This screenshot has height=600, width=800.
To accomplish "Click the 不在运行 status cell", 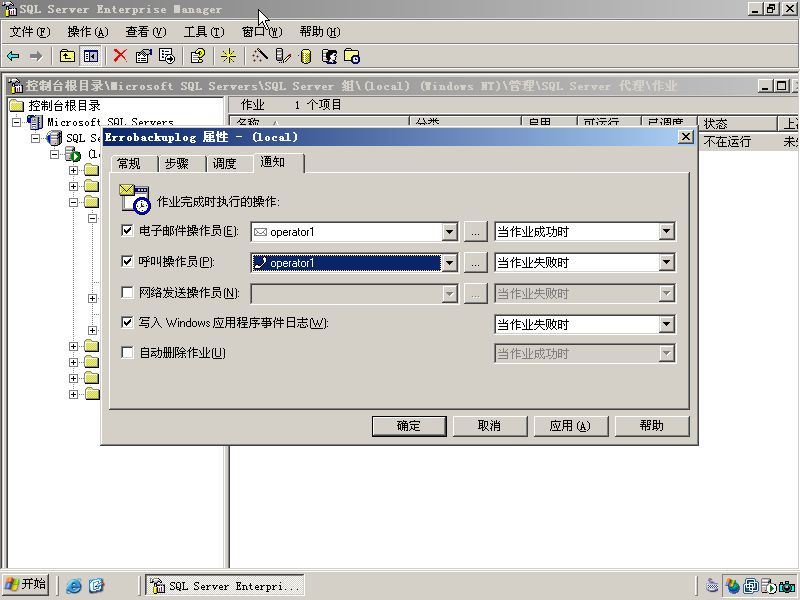I will 727,141.
